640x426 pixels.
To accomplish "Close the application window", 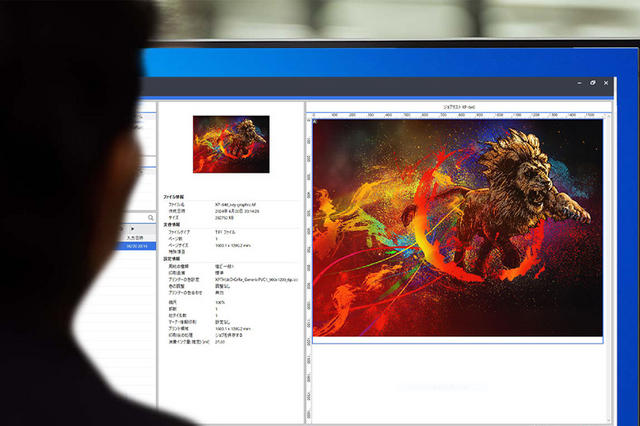I will pos(606,83).
